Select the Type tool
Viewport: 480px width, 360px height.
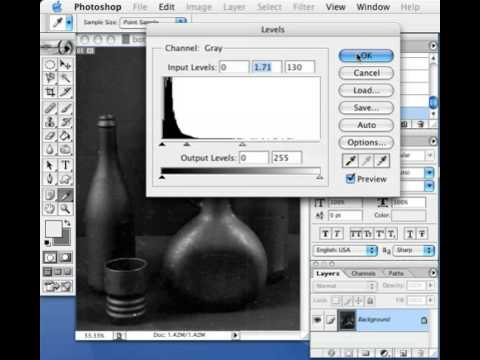(x=65, y=165)
